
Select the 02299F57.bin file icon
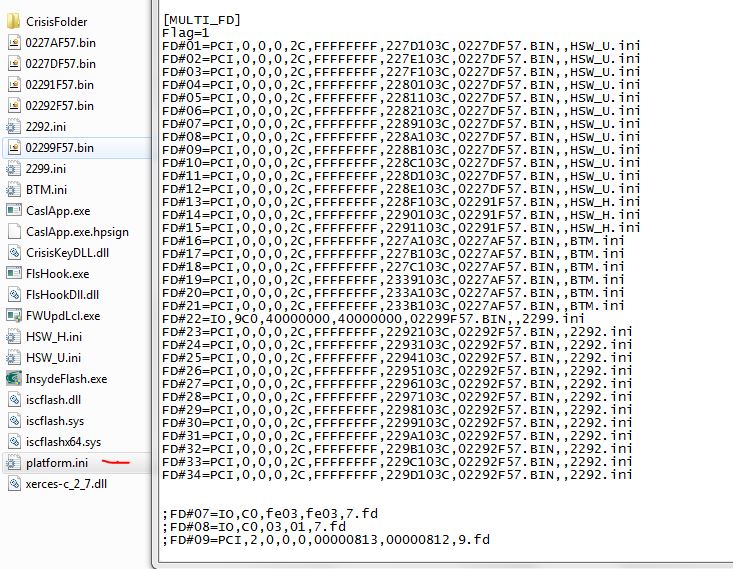click(14, 148)
